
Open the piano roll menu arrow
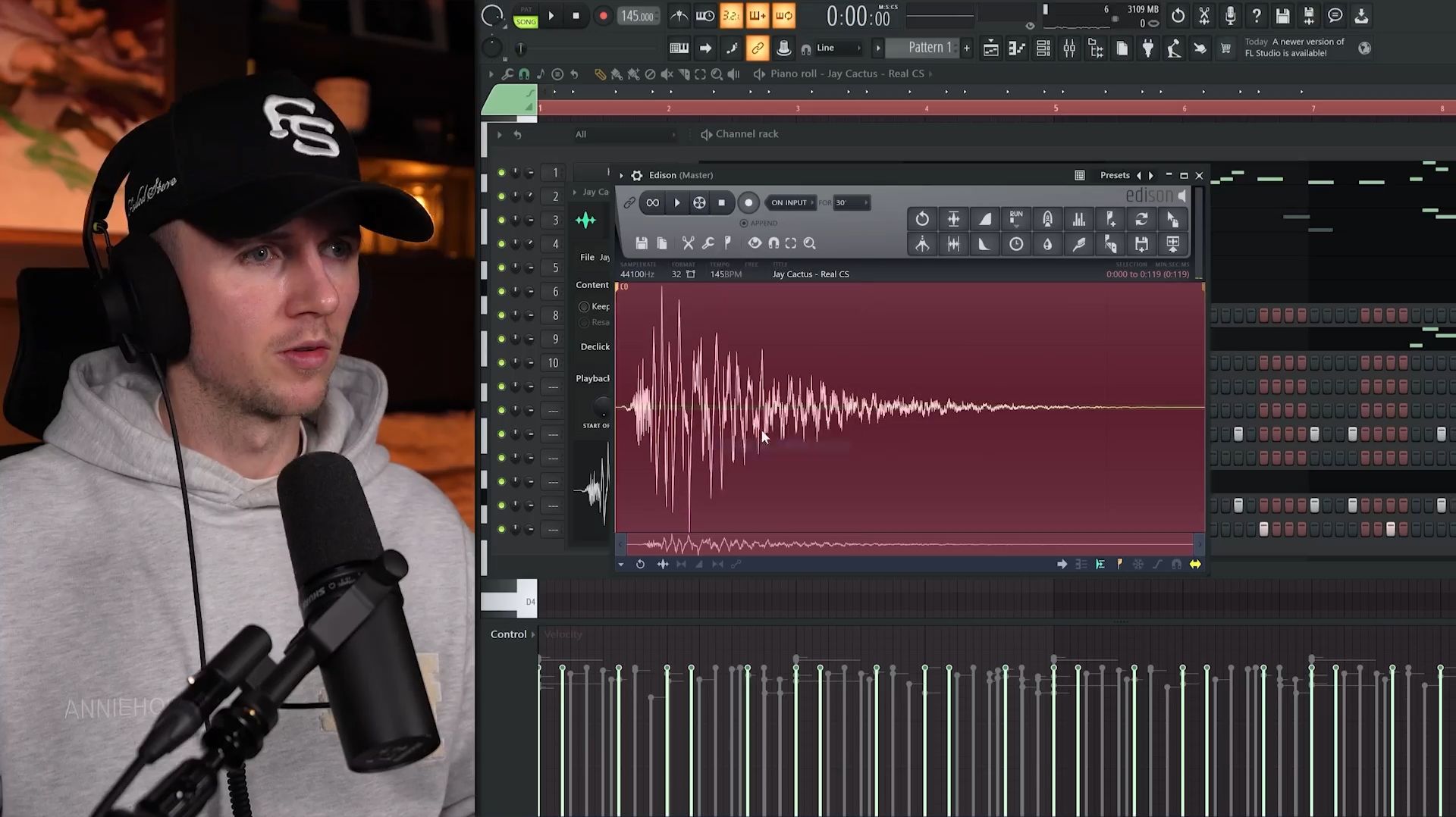click(x=491, y=74)
